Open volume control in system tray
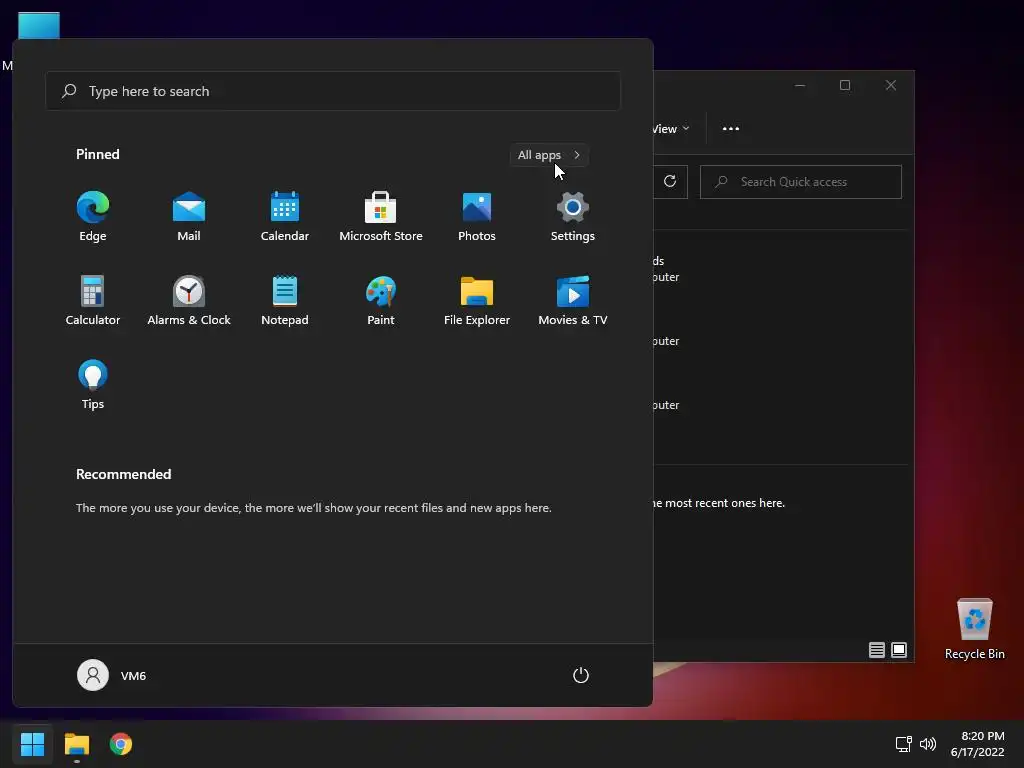 coord(927,744)
